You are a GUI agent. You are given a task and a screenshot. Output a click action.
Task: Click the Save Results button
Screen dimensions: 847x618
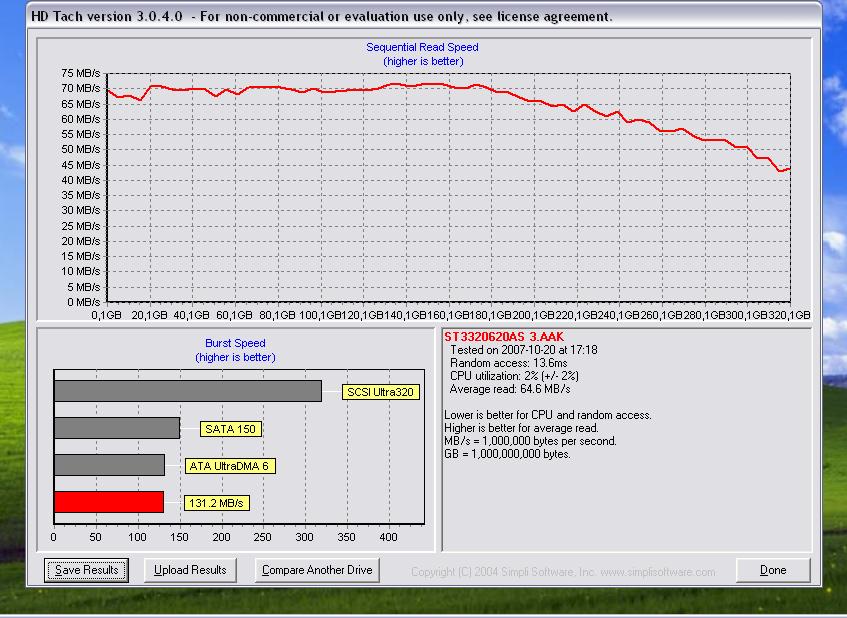point(86,570)
